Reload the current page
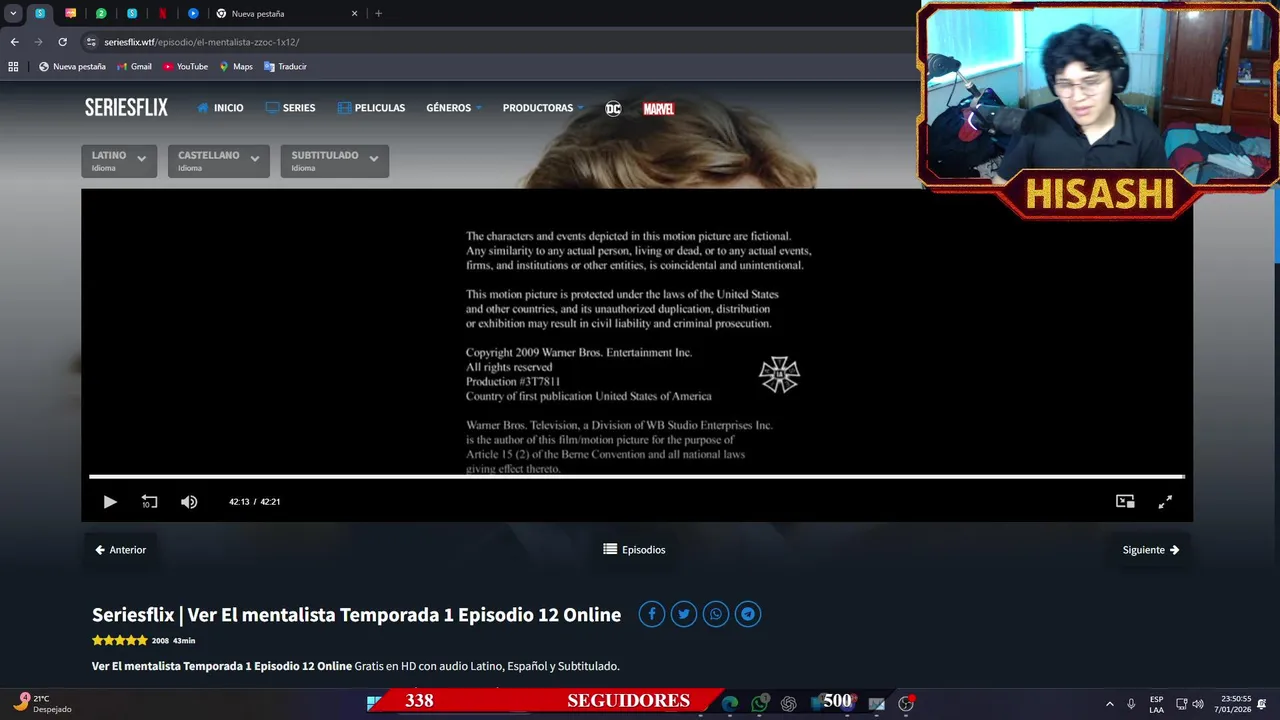Image resolution: width=1280 pixels, height=720 pixels. coord(62,42)
